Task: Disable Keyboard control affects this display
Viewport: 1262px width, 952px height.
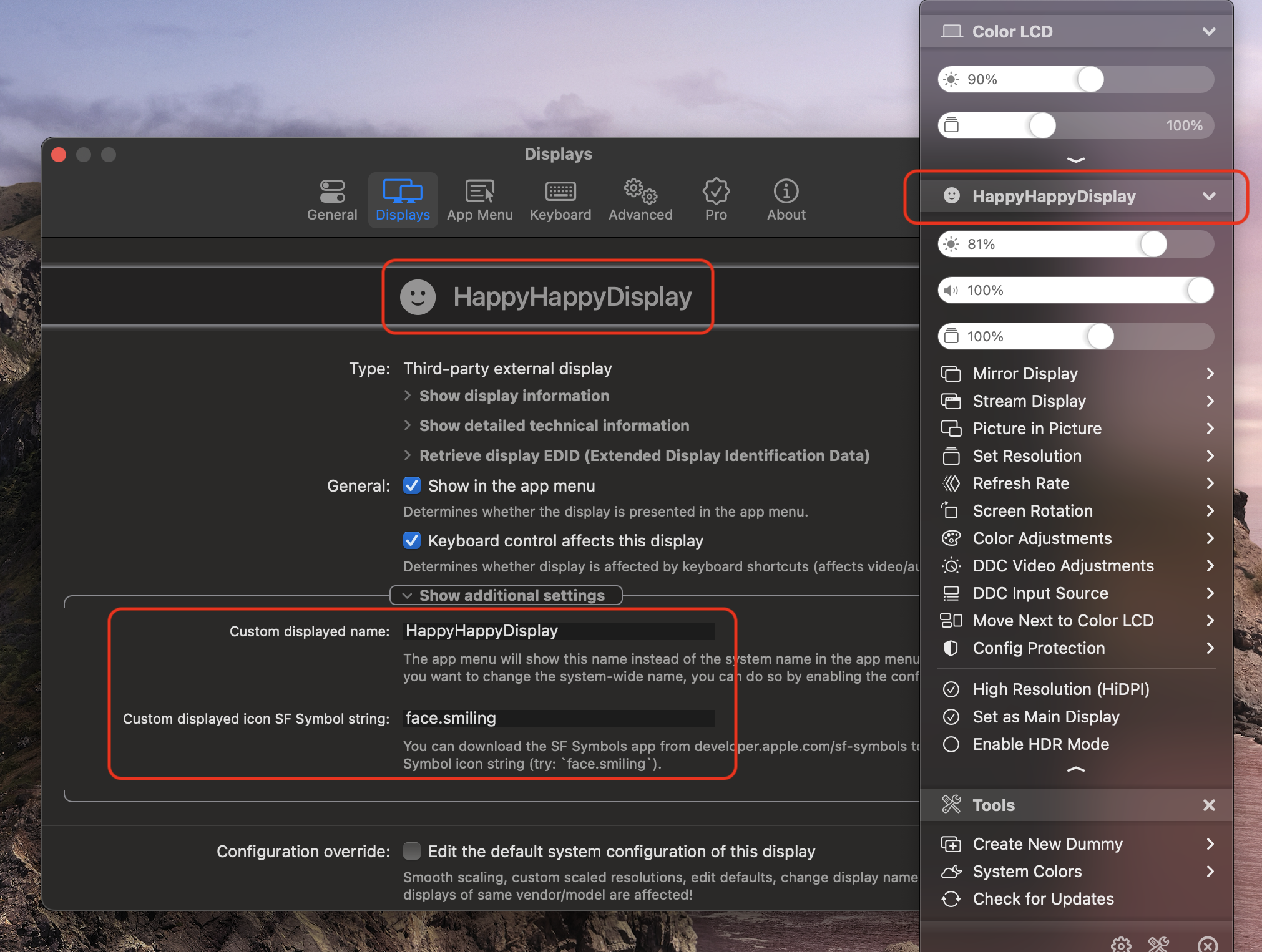Action: point(412,540)
